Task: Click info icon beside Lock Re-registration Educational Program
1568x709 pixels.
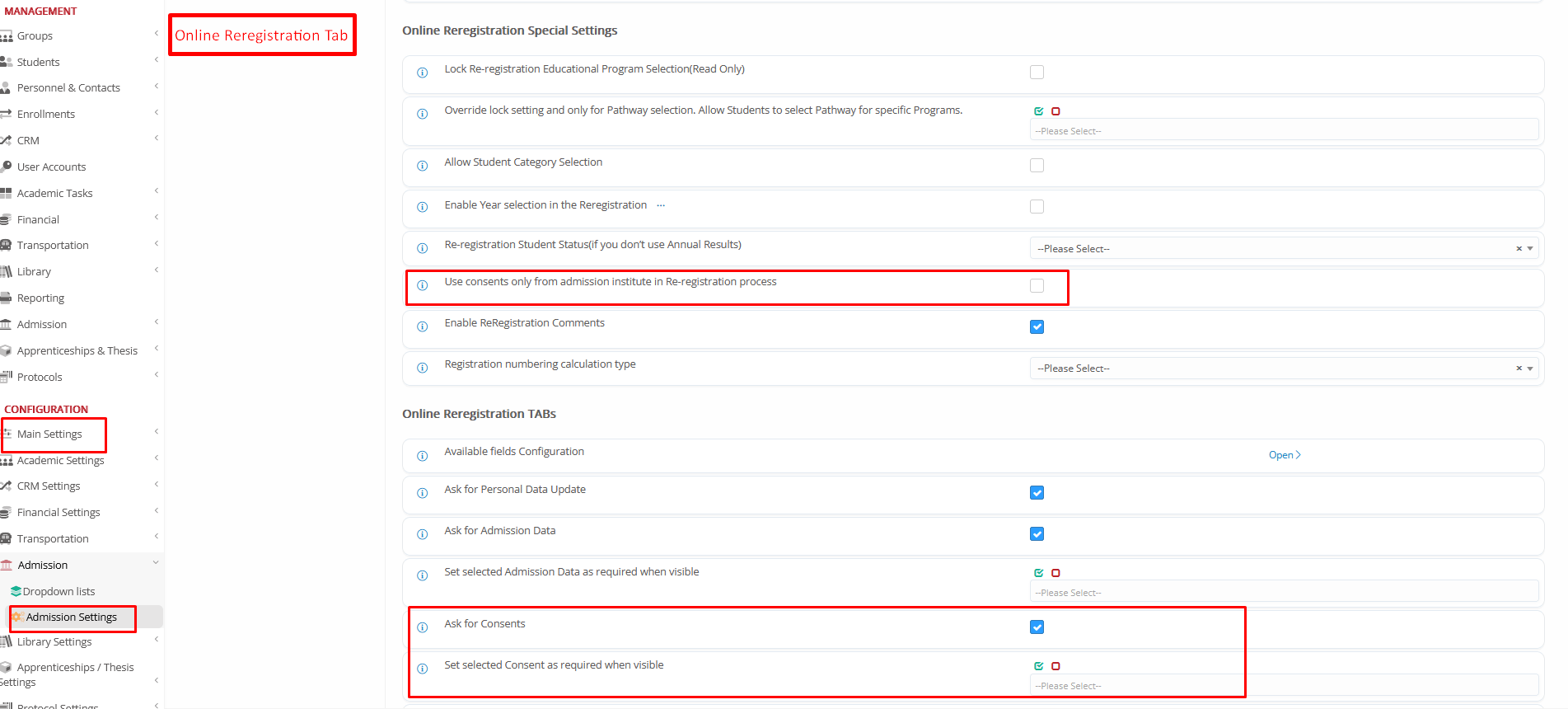Action: [x=422, y=73]
